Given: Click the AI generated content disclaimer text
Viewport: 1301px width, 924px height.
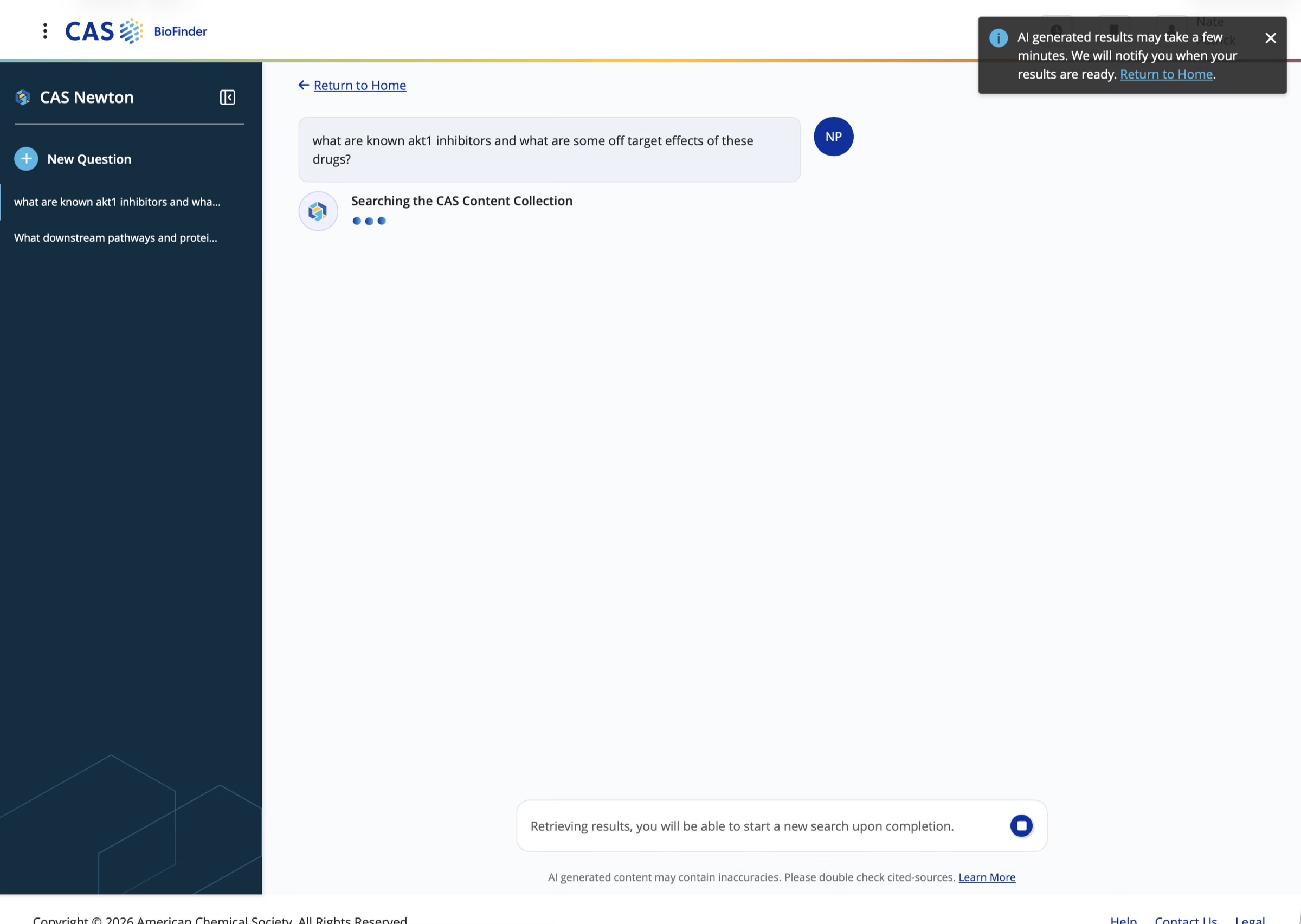Looking at the screenshot, I should [751, 877].
